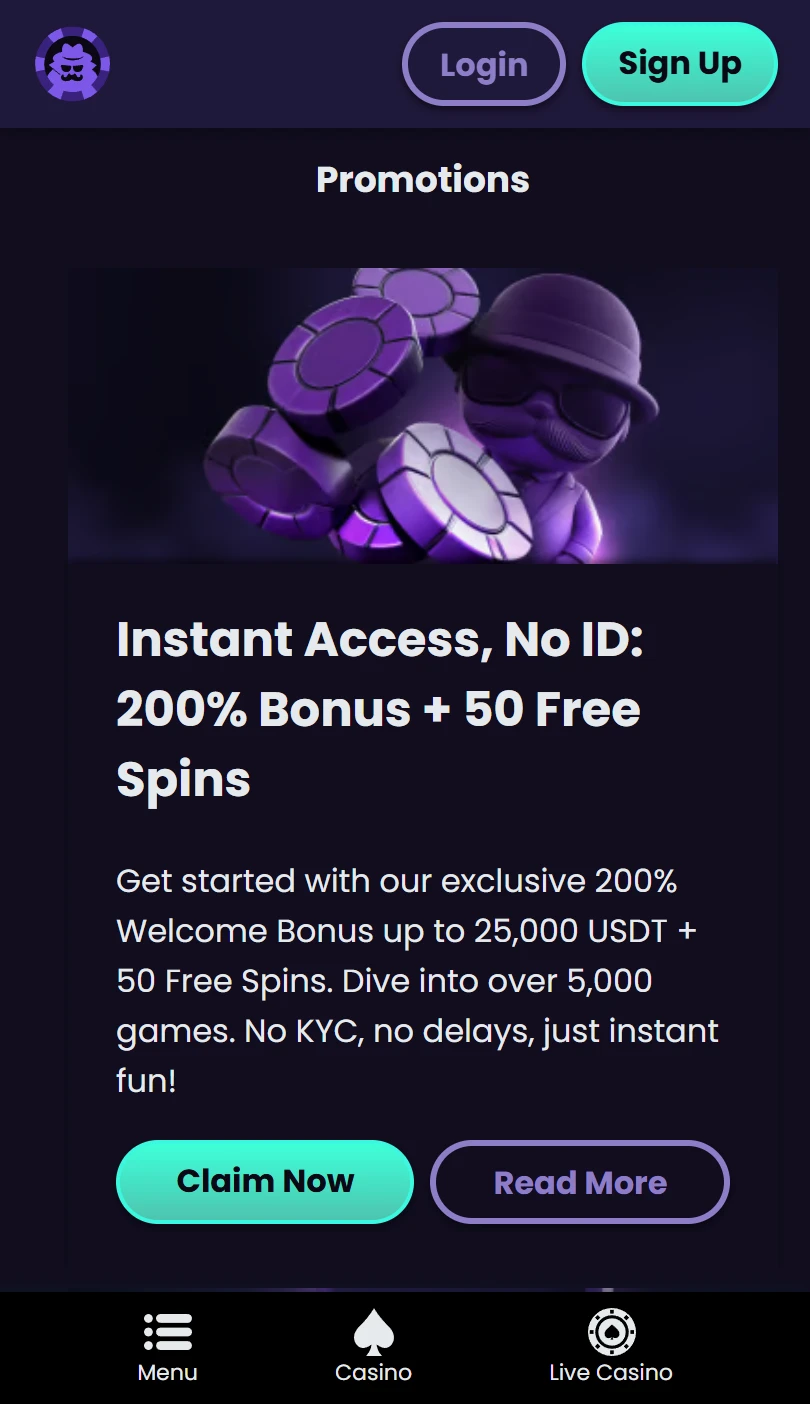810x1404 pixels.
Task: Tap the Live Casino chip icon
Action: coord(611,1331)
